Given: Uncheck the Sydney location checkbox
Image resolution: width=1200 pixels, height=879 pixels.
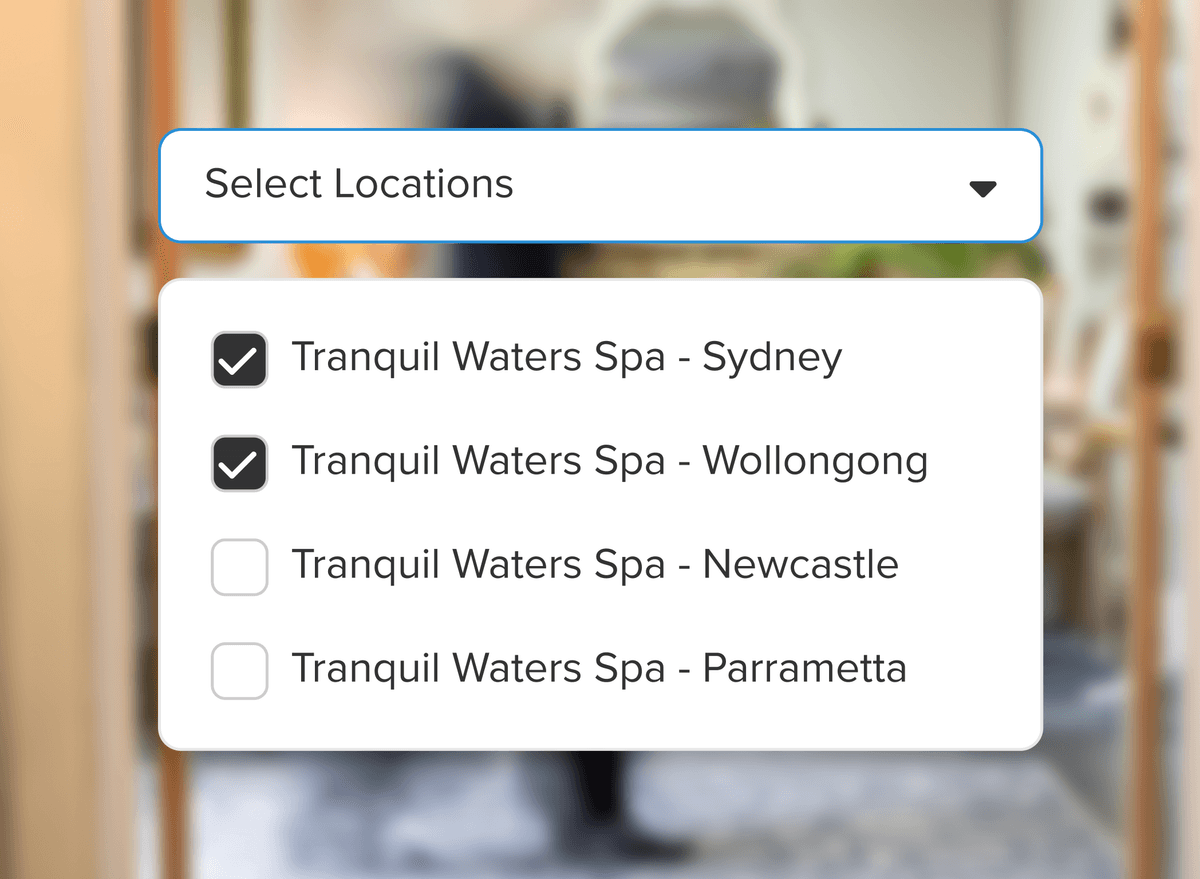Looking at the screenshot, I should pos(240,360).
